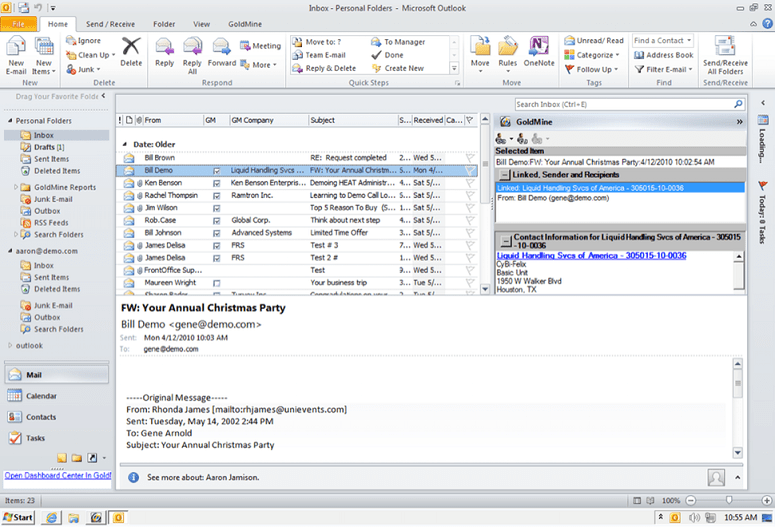Click the zoom slider in status bar
The height and width of the screenshot is (527, 775).
point(727,500)
